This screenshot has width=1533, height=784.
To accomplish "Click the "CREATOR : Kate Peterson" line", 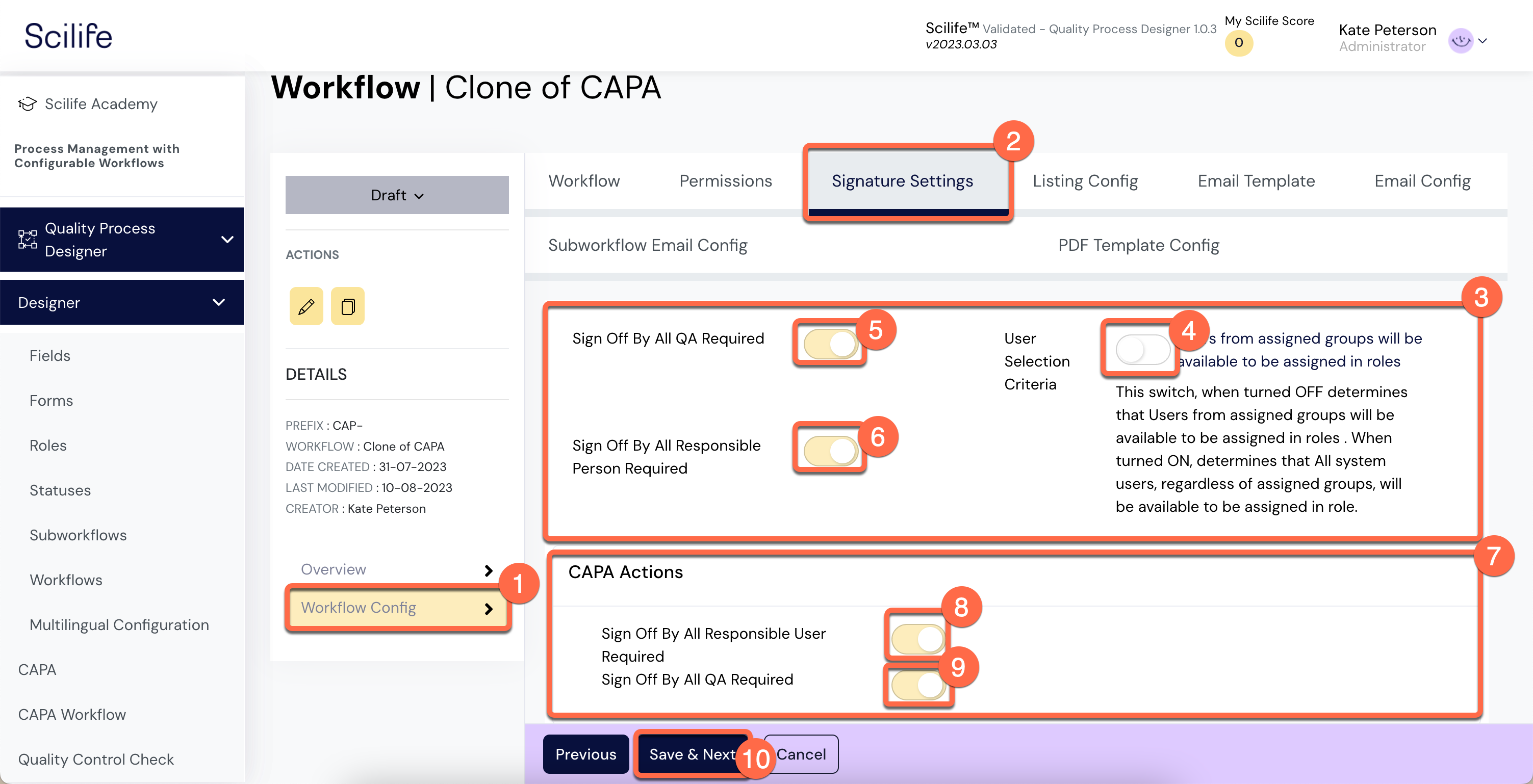I will point(356,509).
